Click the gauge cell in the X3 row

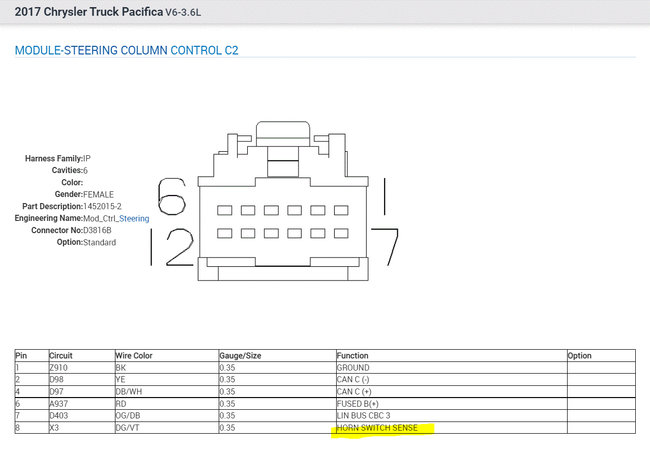point(277,428)
